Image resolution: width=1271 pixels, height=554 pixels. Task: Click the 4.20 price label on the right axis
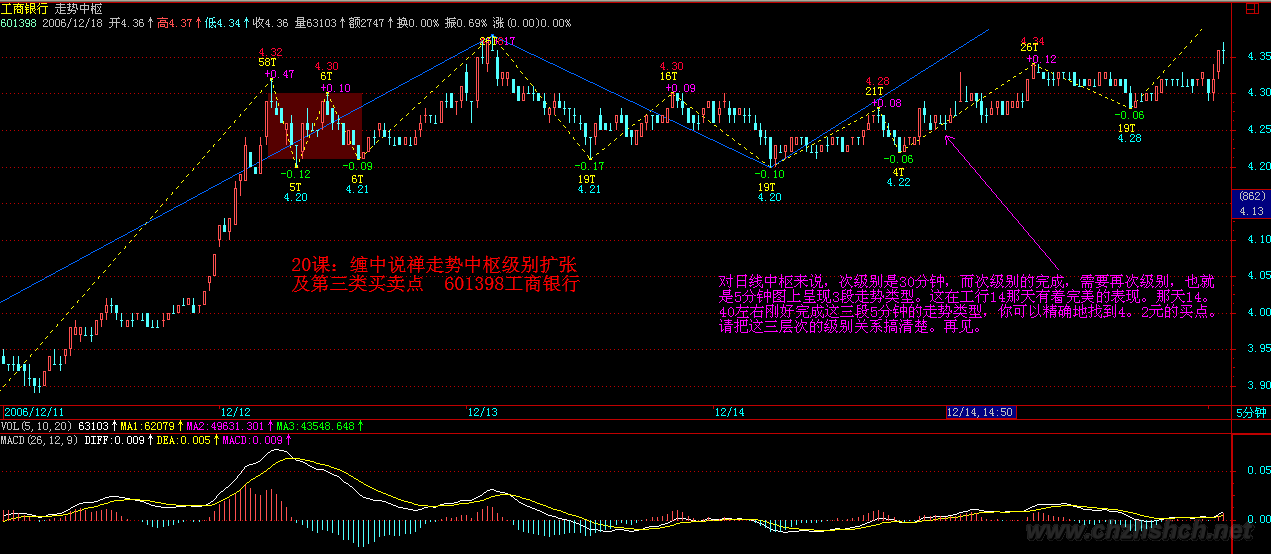click(1257, 167)
